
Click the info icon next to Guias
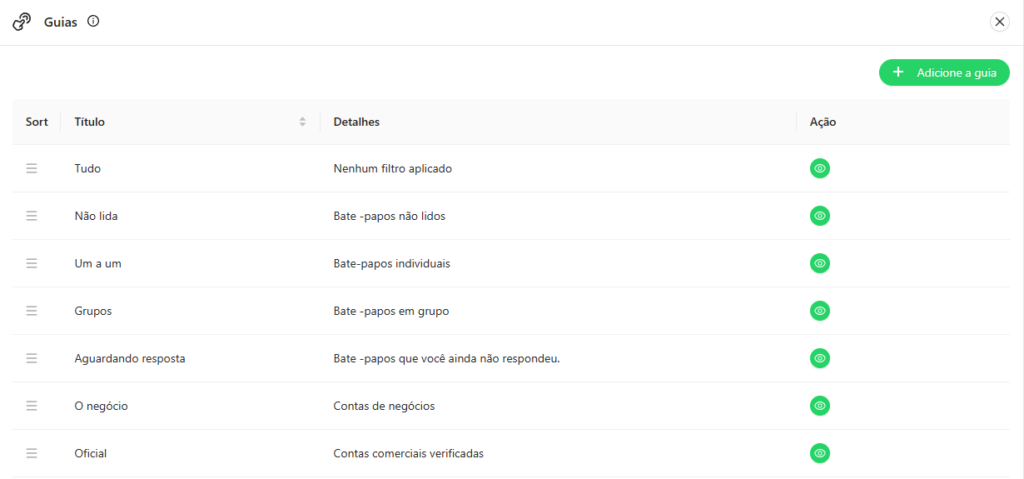[x=93, y=22]
